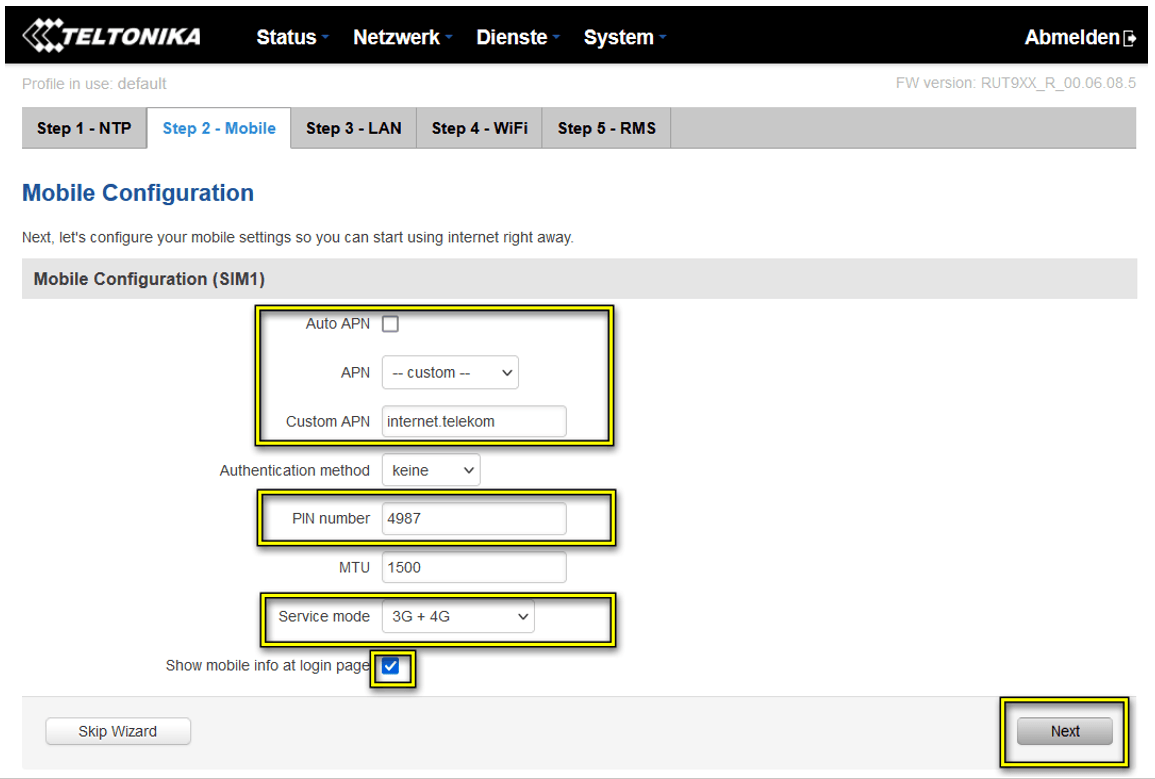Open the Authentication method dropdown
The height and width of the screenshot is (779, 1155).
(x=431, y=470)
